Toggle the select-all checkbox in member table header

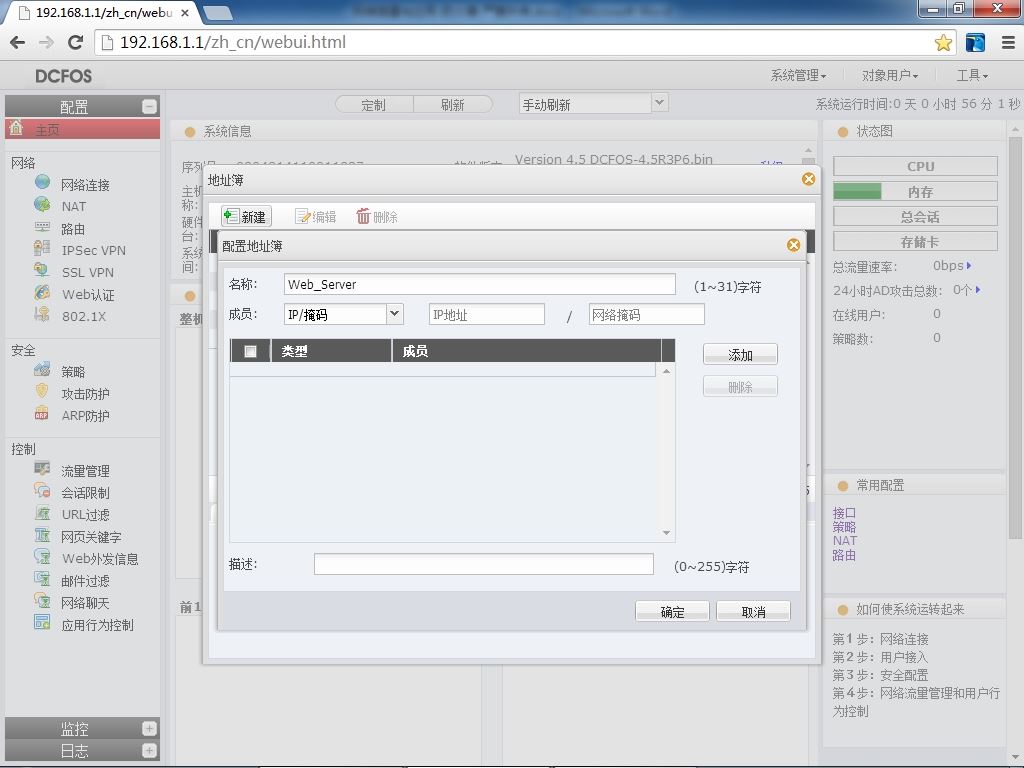coord(250,351)
